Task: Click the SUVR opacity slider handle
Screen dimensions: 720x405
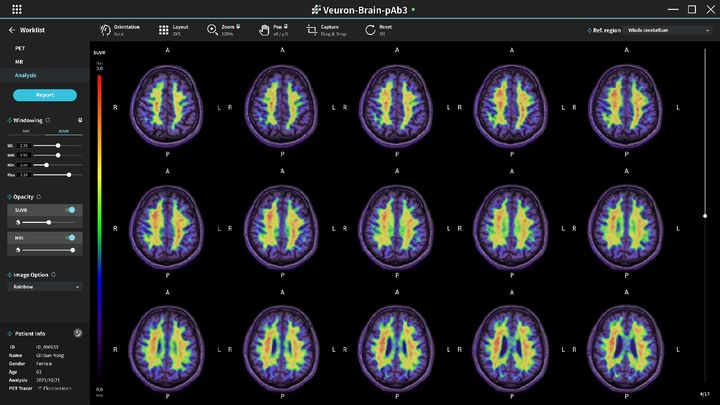Action: [49, 222]
